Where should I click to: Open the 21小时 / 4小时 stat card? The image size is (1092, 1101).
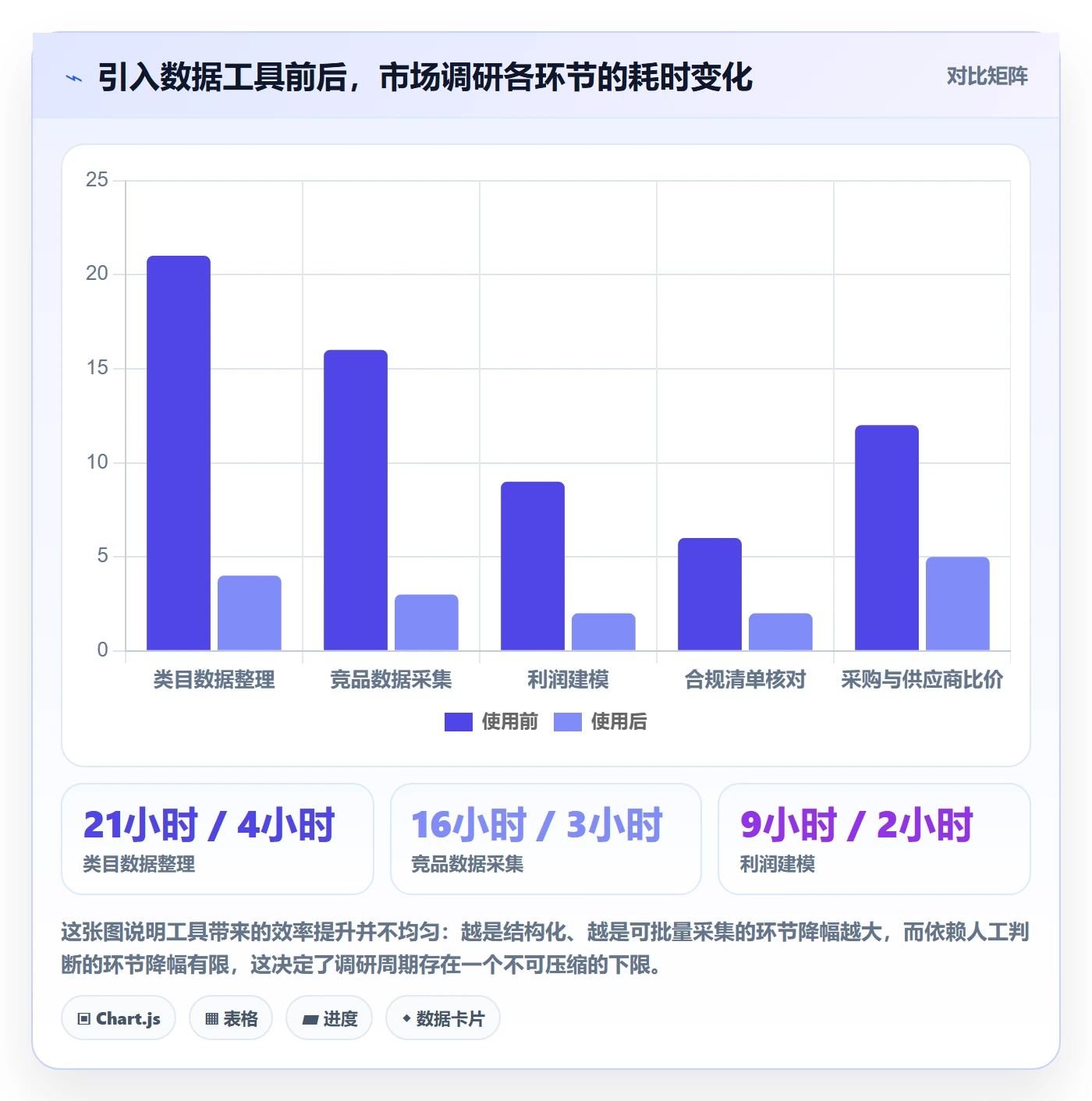218,839
